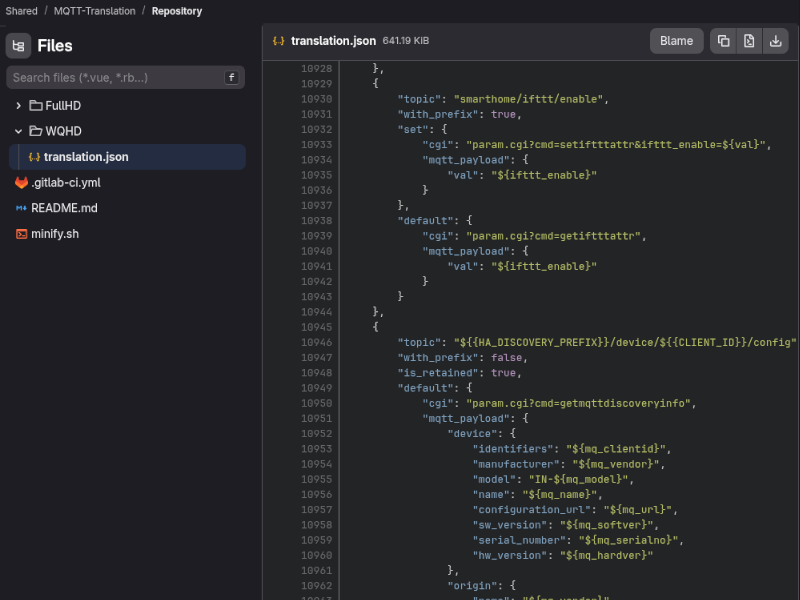Toggle the file tree panel icon

tap(18, 46)
